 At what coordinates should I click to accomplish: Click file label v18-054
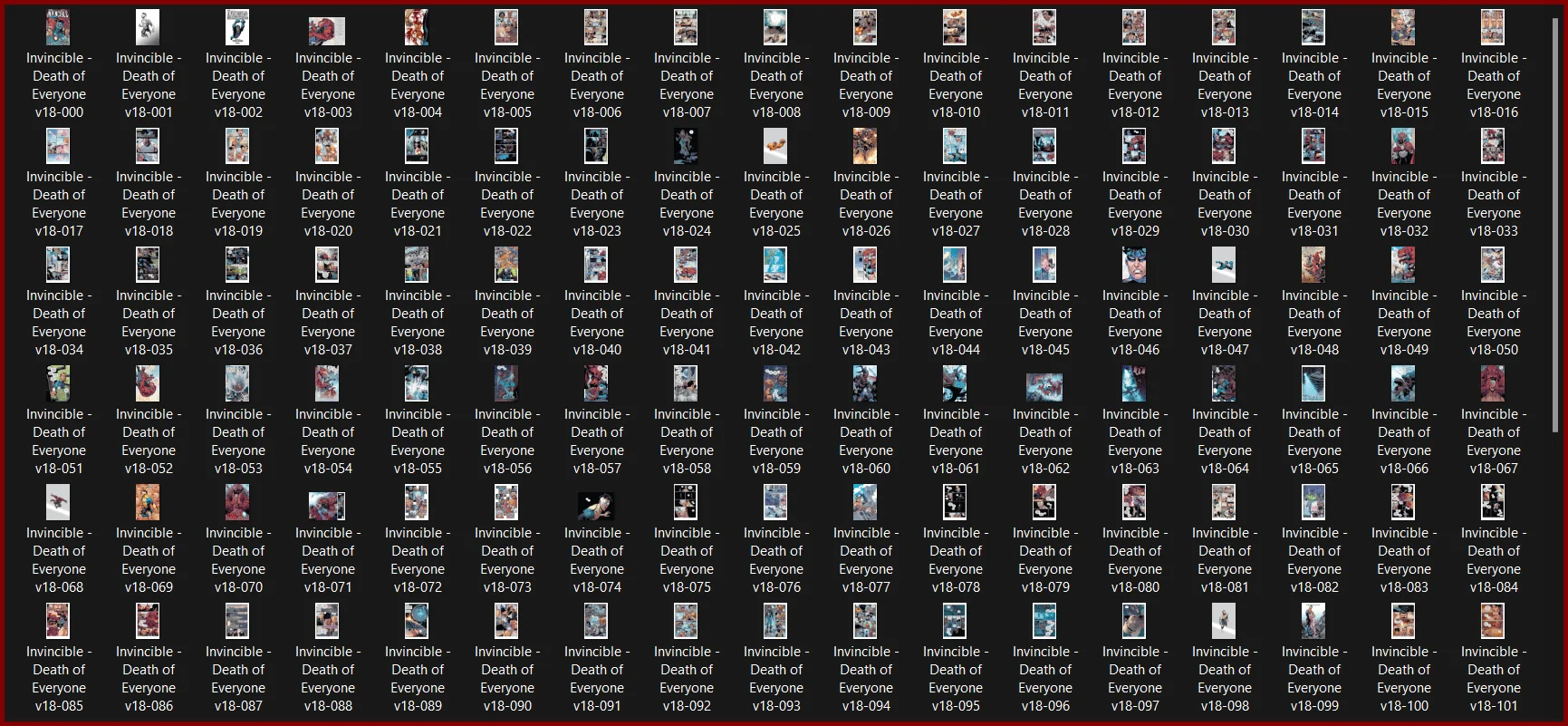tap(328, 441)
